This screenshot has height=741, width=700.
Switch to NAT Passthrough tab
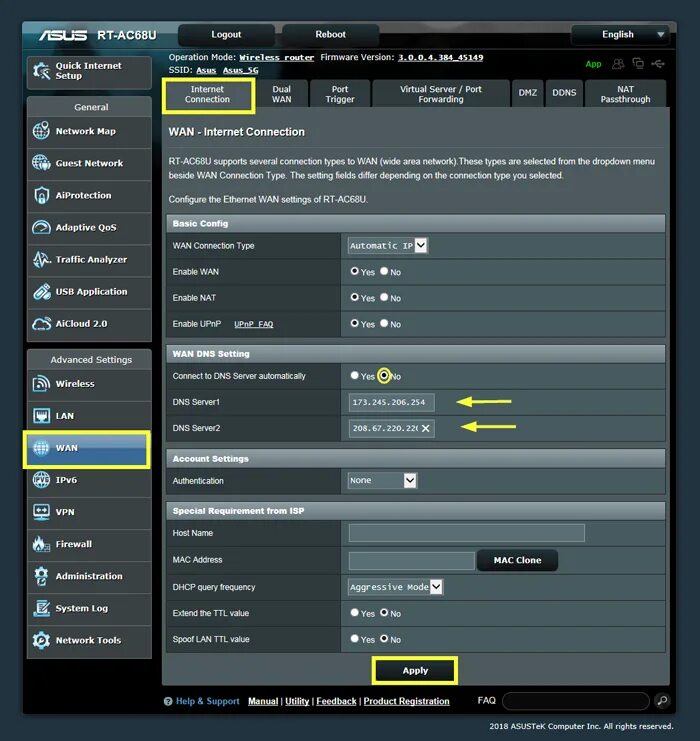[x=625, y=95]
